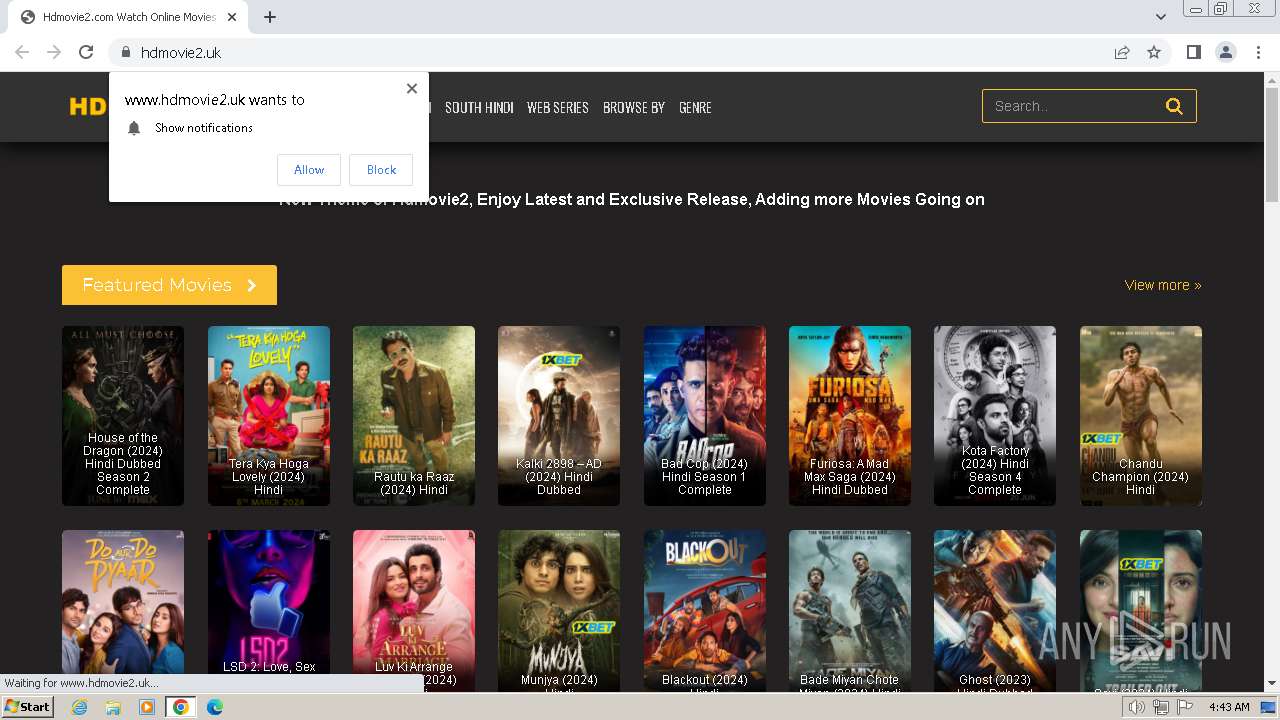Open the SOUTH HINDI menu
The image size is (1280, 720).
(479, 107)
